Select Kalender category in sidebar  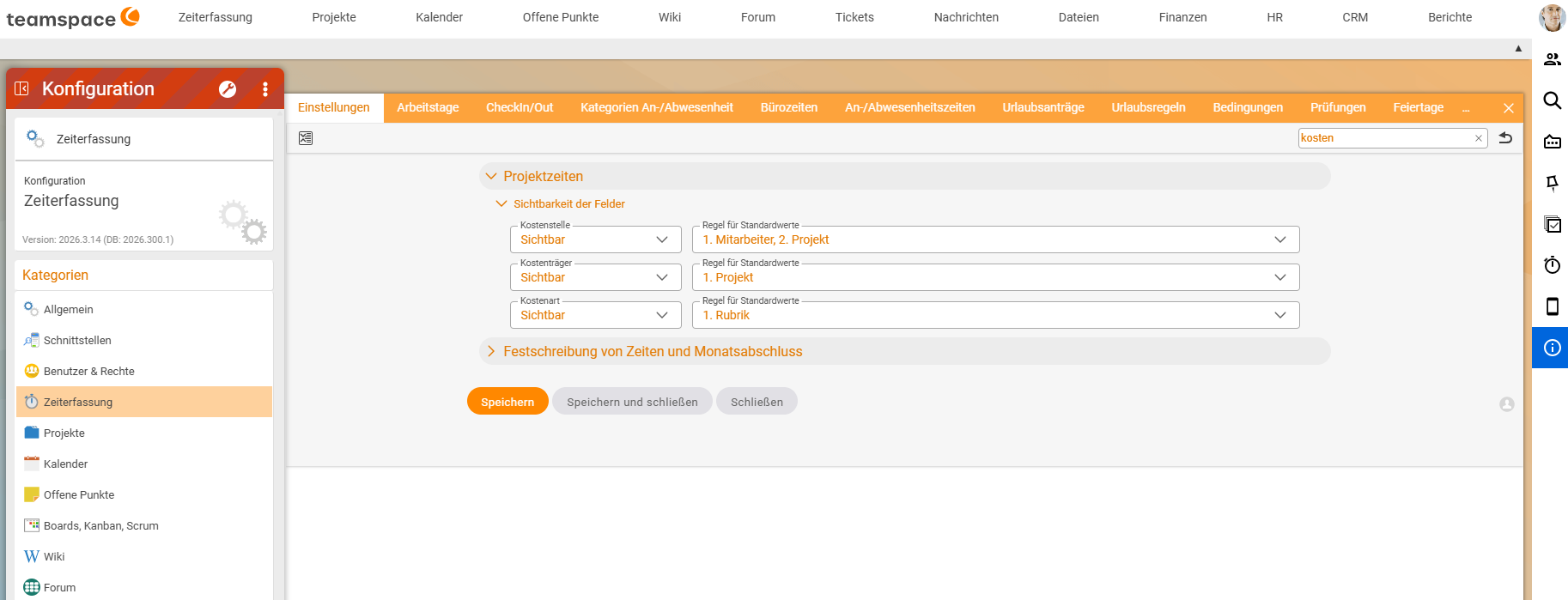click(x=144, y=464)
